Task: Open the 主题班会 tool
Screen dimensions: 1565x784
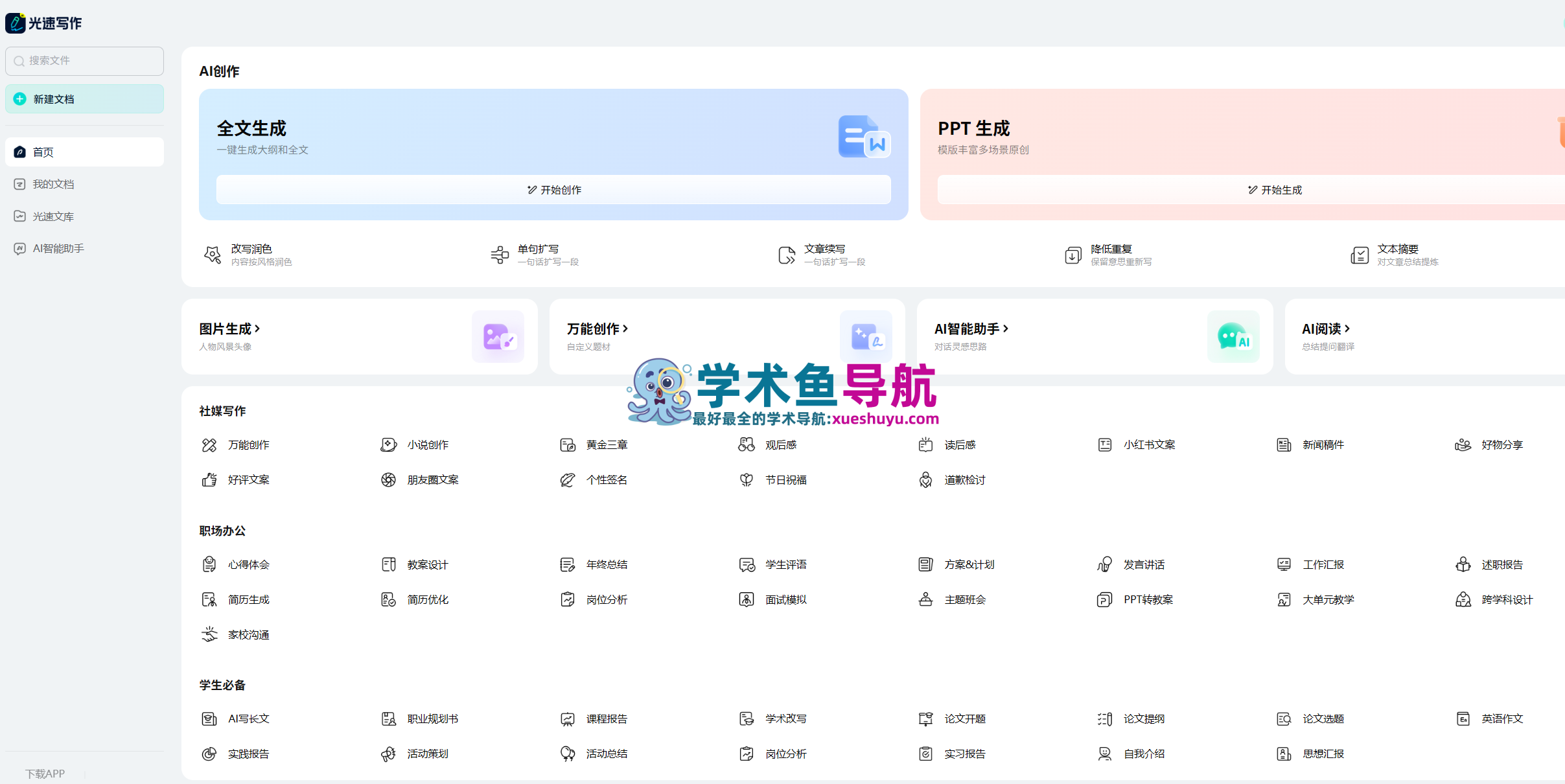Action: coord(953,599)
